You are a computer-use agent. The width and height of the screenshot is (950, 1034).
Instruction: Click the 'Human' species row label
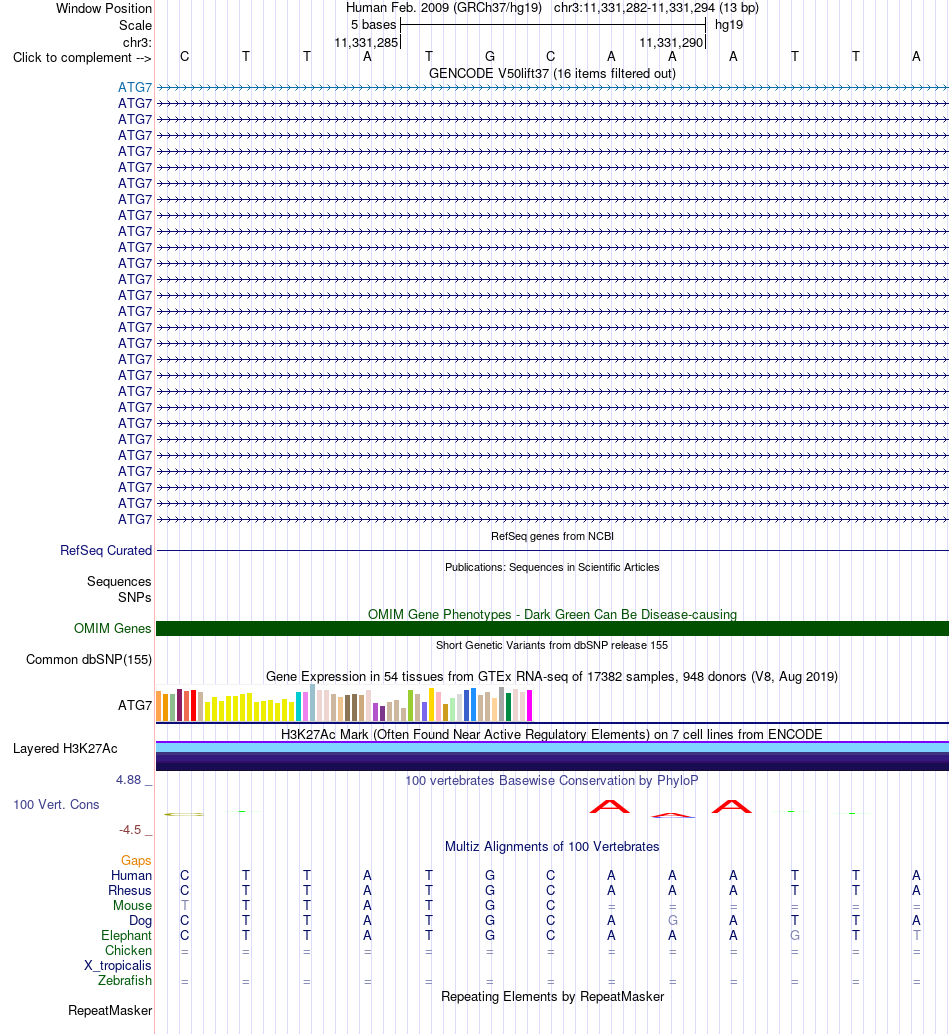tap(131, 876)
